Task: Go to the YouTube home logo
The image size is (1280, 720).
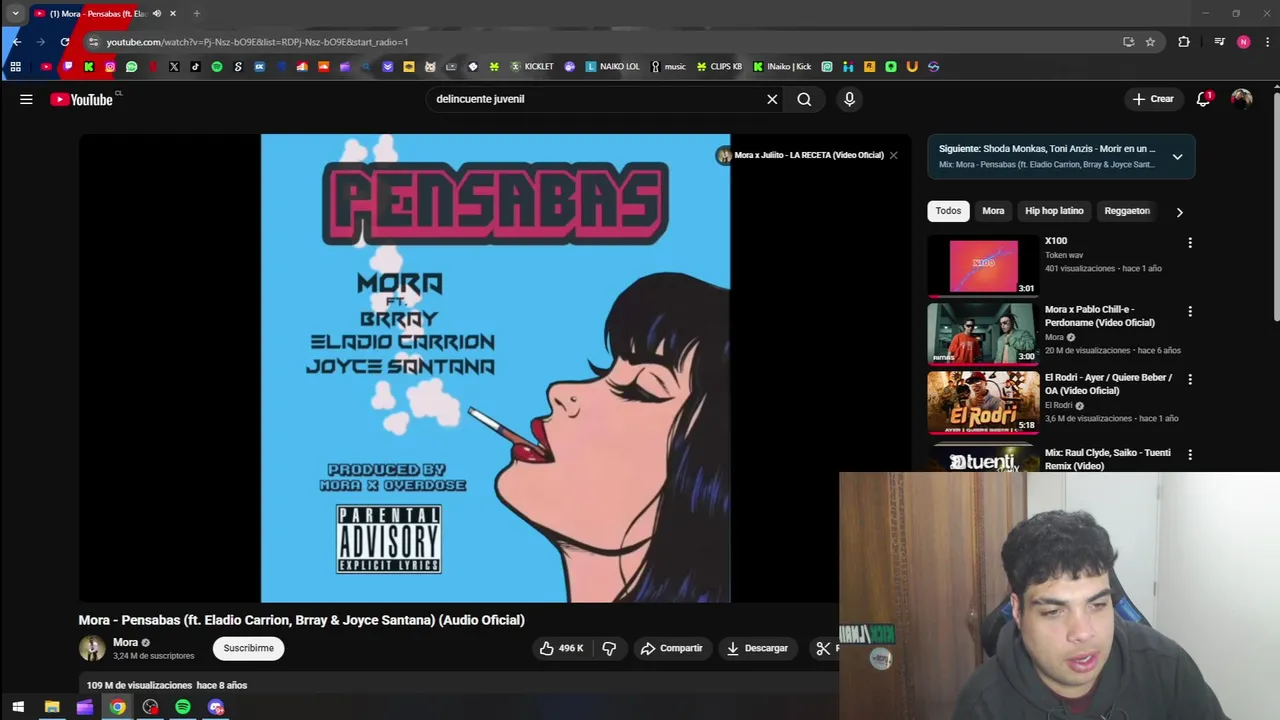Action: point(82,99)
